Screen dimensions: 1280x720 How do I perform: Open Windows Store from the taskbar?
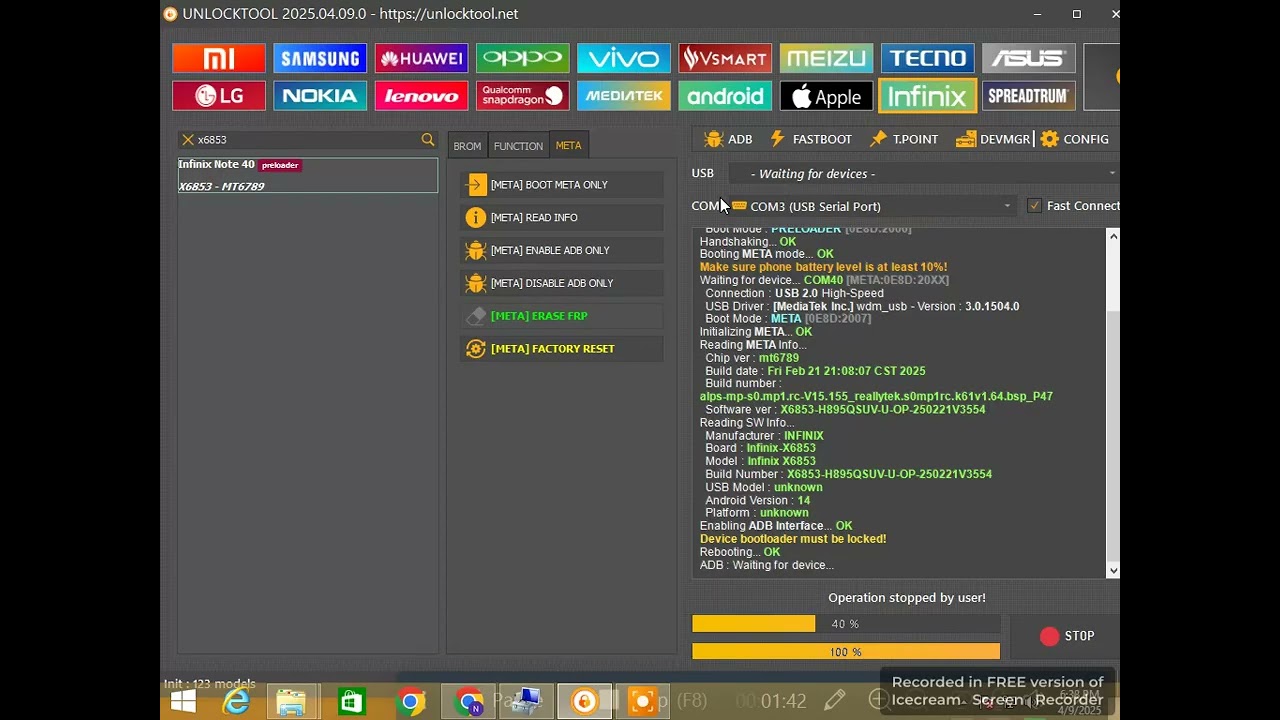click(351, 702)
